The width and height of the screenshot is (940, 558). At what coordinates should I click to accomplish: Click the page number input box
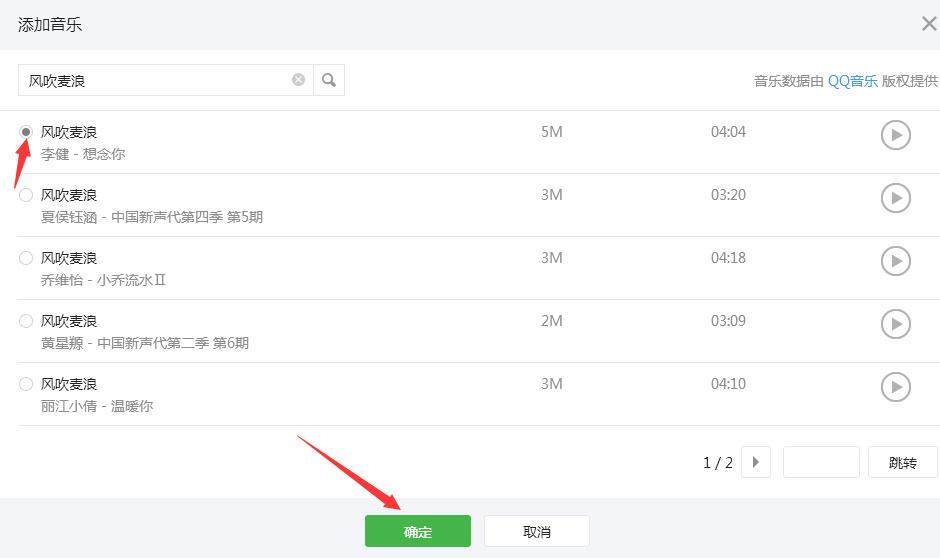point(821,462)
